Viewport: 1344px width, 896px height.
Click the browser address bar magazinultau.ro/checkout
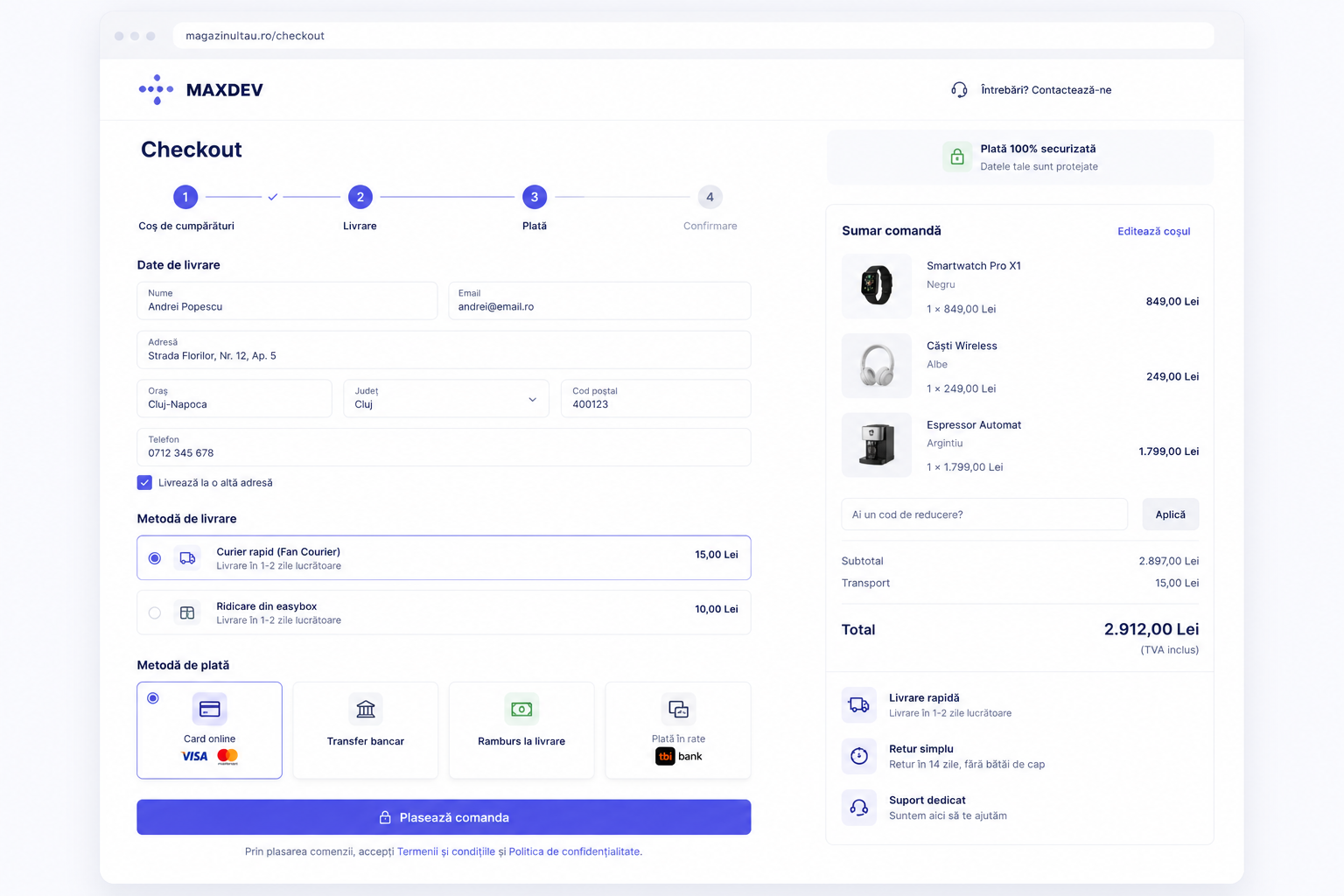tap(693, 36)
